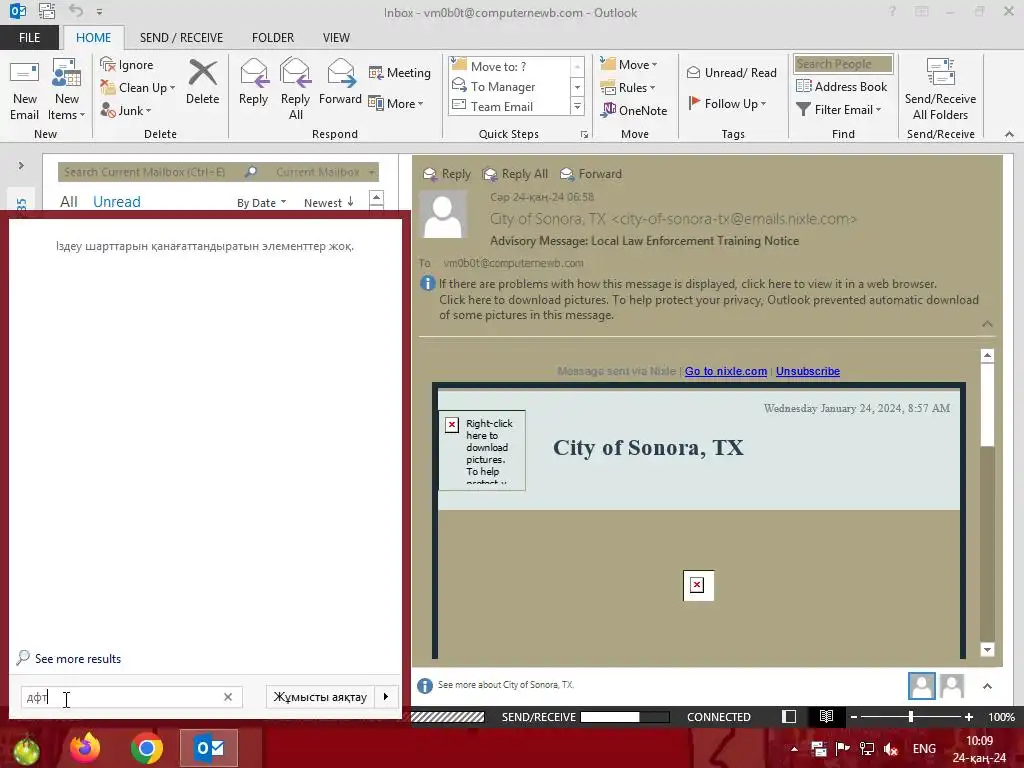Switch to the HOME tab
The image size is (1024, 768).
[93, 37]
